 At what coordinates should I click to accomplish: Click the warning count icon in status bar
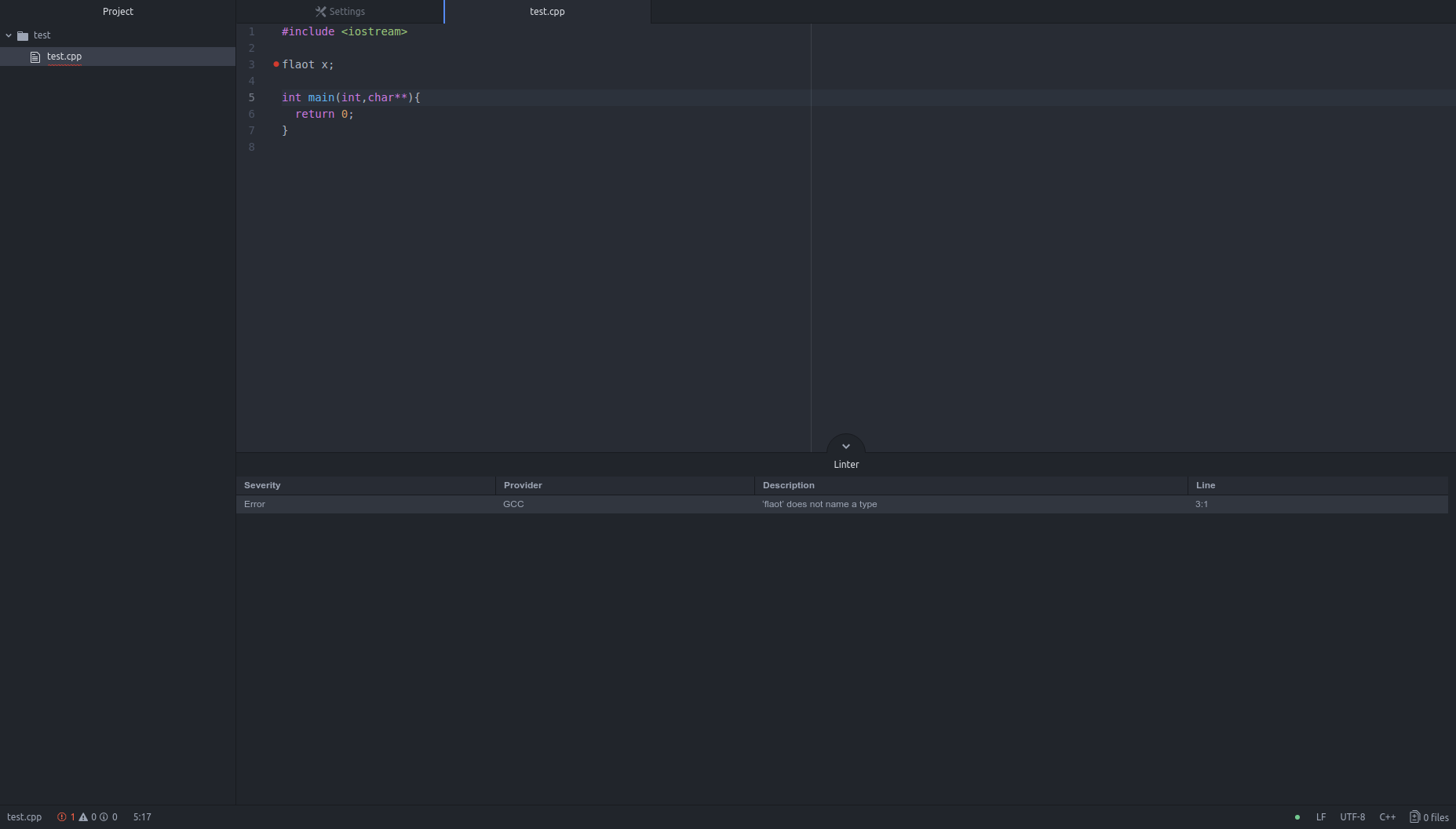tap(83, 817)
